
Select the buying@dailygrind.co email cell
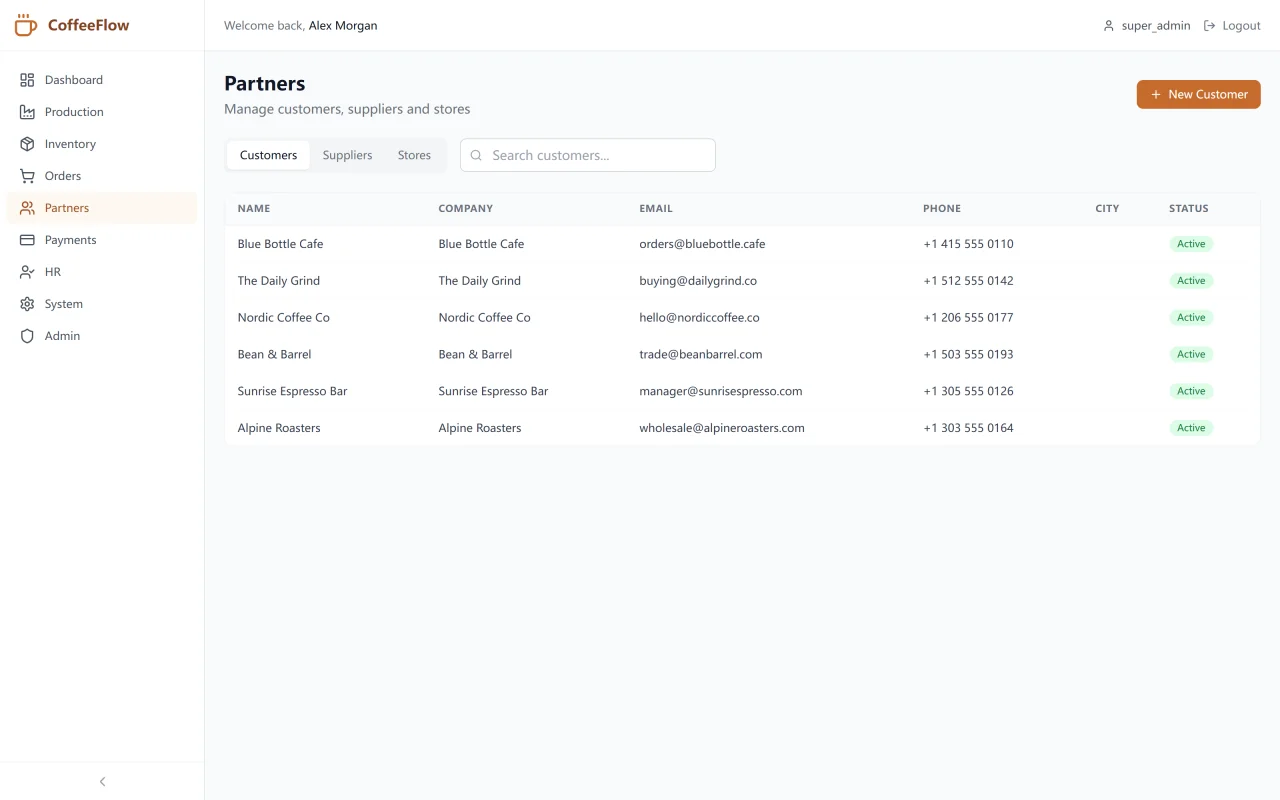coord(698,281)
